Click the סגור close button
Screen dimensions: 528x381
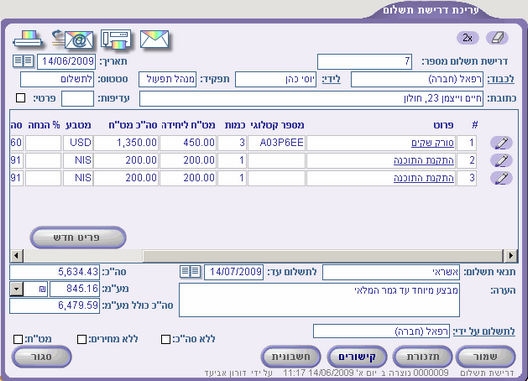42,356
